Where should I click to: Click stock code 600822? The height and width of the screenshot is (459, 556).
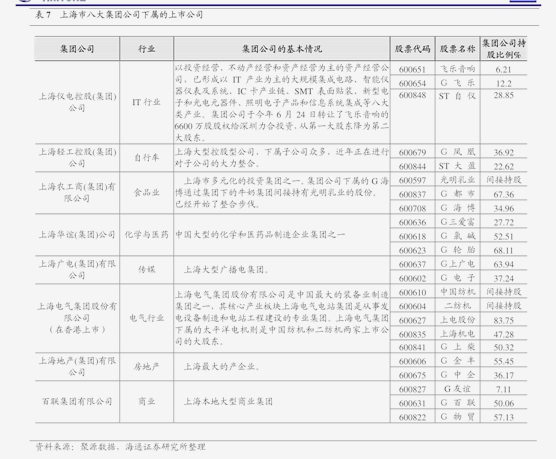tap(412, 417)
